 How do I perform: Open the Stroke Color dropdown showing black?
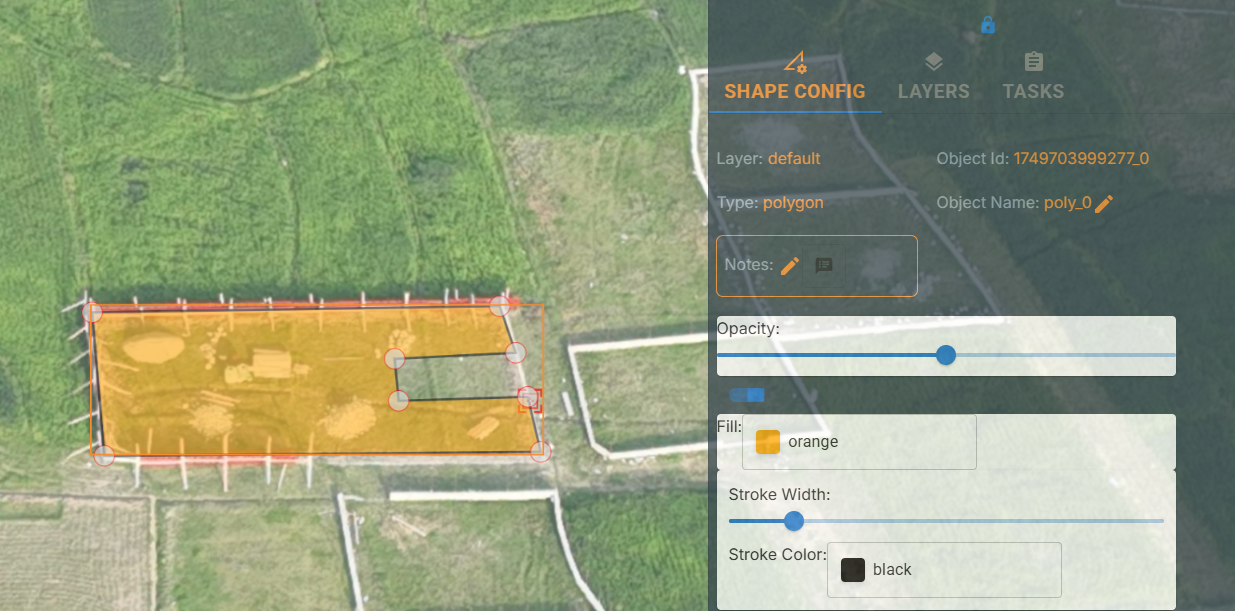(943, 570)
